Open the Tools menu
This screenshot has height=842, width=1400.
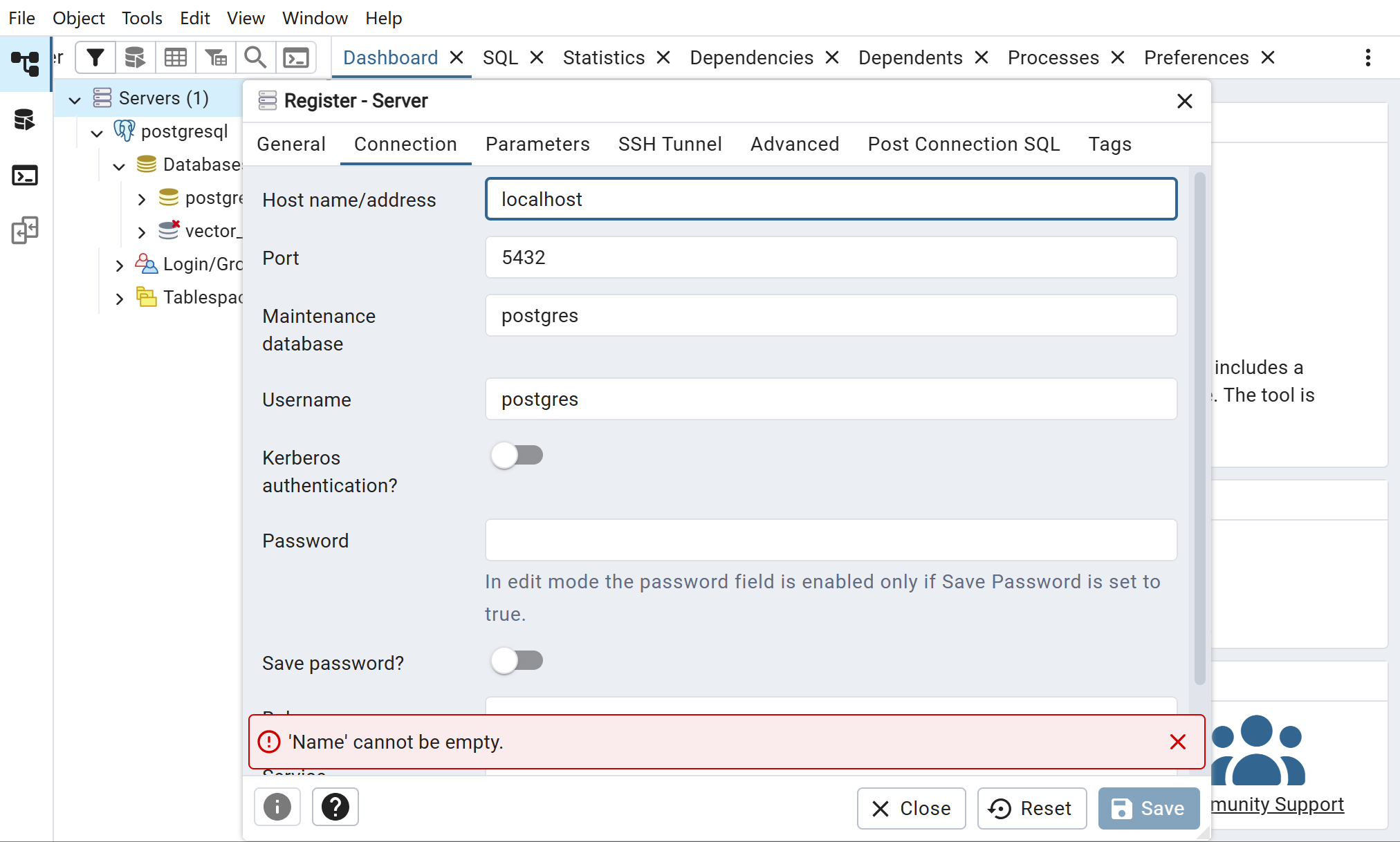pos(142,18)
